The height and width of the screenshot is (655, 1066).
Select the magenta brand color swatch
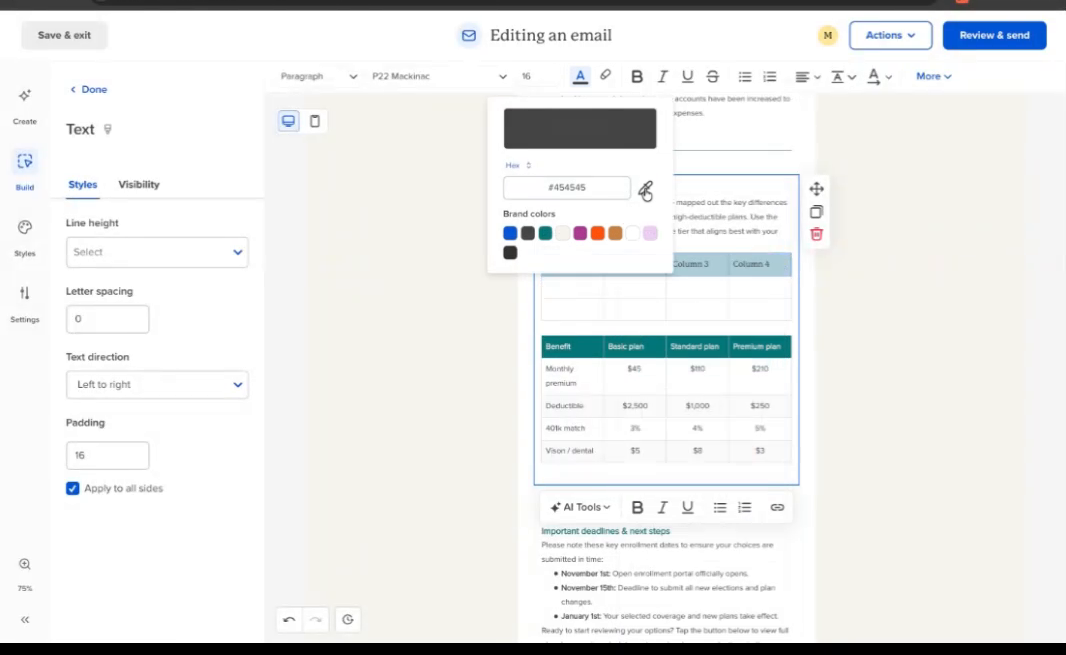580,233
